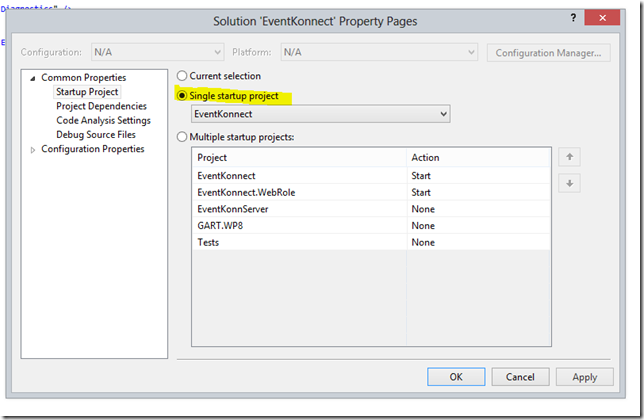644x420 pixels.
Task: Collapse the Common Properties tree node
Action: click(x=32, y=78)
